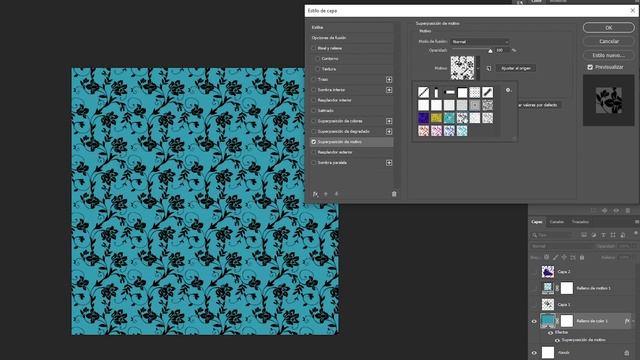Click the Ajustar al origen button
Viewport: 640px width, 360px height.
pyautogui.click(x=516, y=68)
